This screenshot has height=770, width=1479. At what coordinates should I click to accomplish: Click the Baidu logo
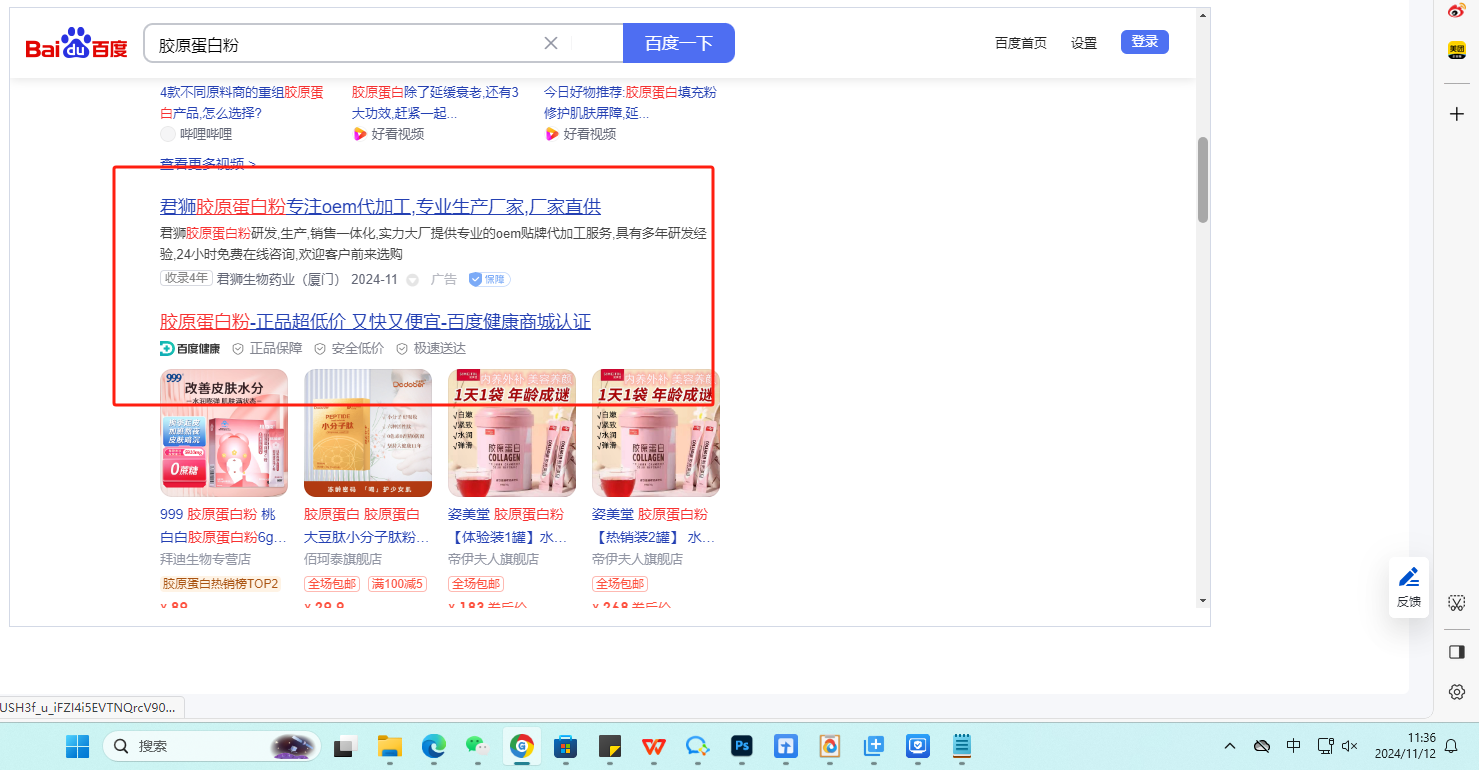coord(77,45)
